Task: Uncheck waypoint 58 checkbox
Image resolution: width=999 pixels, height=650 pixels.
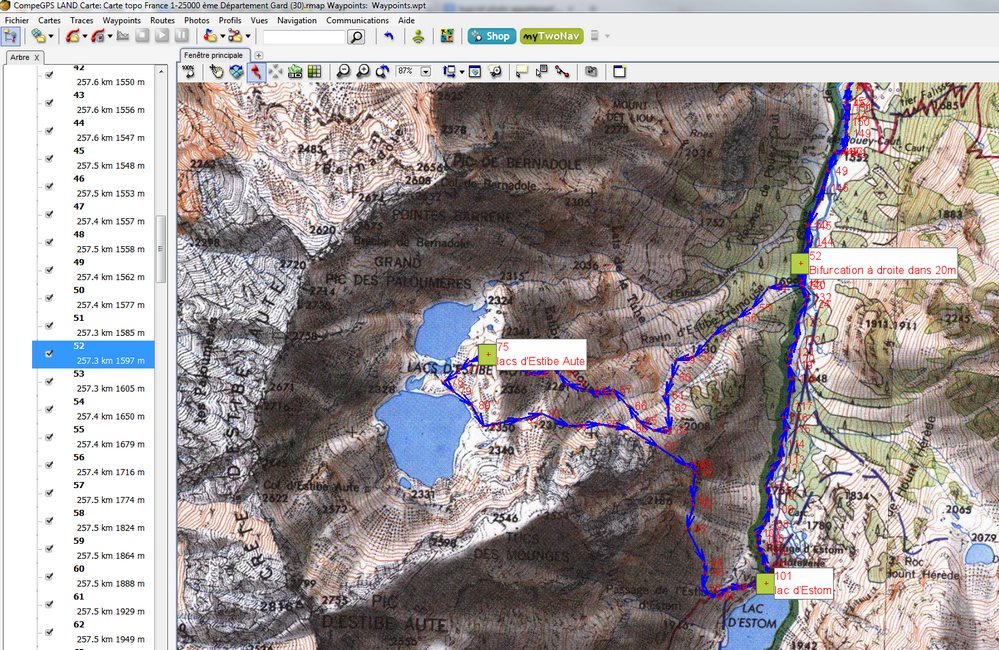Action: (x=49, y=520)
